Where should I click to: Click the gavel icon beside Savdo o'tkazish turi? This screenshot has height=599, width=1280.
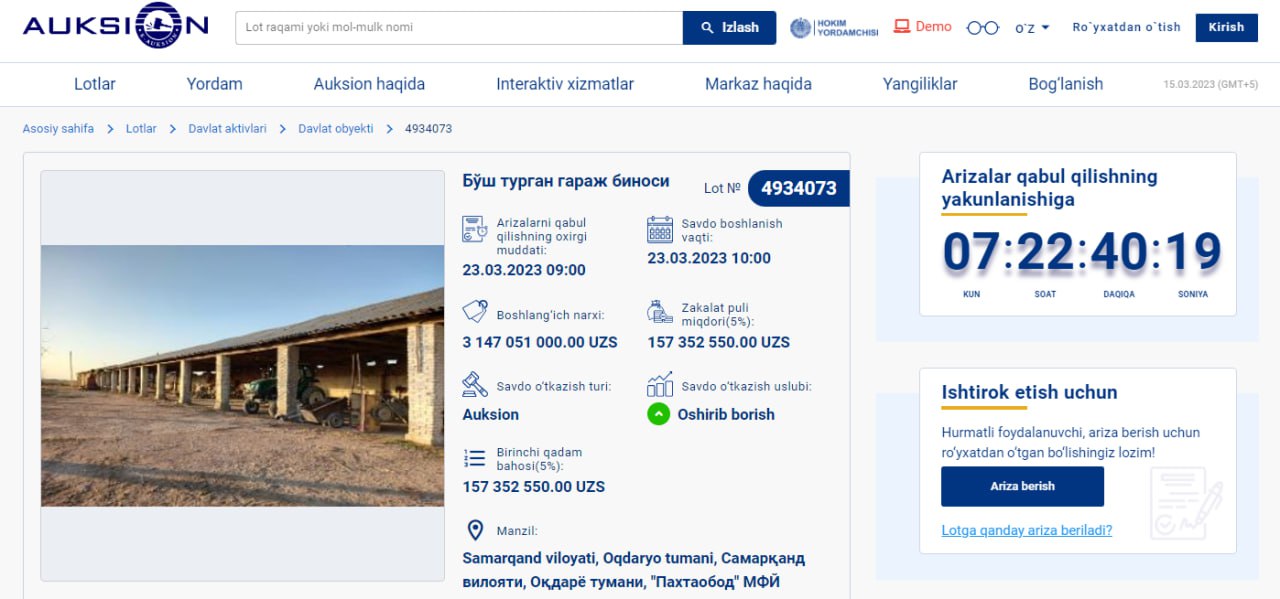474,385
